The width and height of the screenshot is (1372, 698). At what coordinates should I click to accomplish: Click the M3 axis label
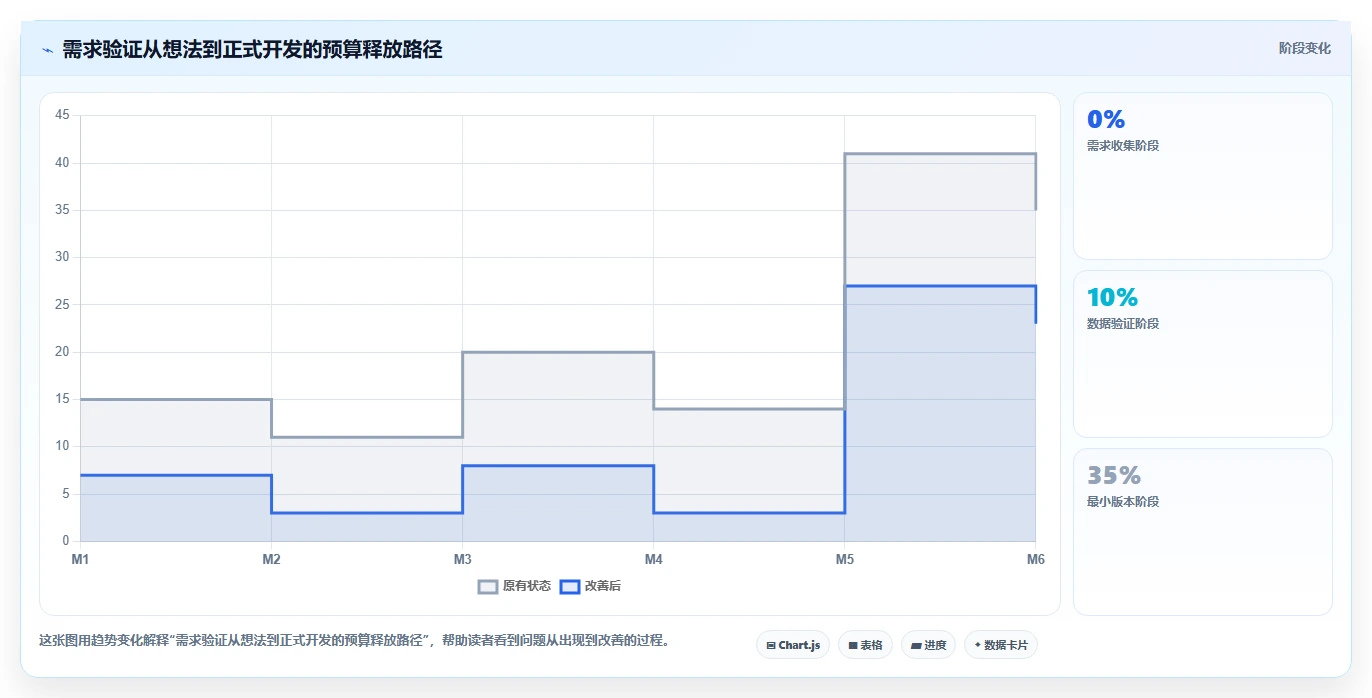click(x=462, y=559)
